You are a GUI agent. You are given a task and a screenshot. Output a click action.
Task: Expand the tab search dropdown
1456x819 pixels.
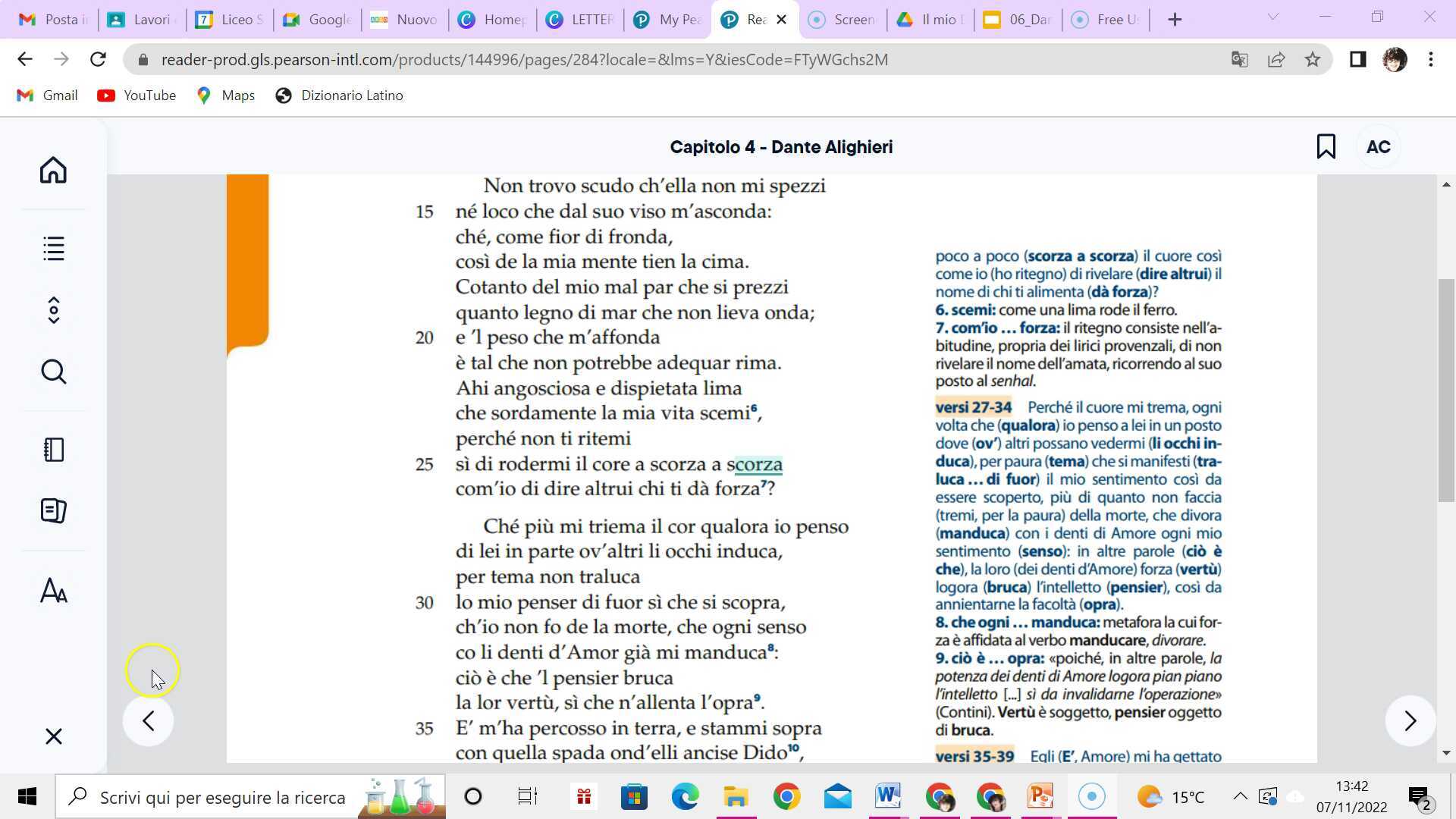(x=1273, y=17)
